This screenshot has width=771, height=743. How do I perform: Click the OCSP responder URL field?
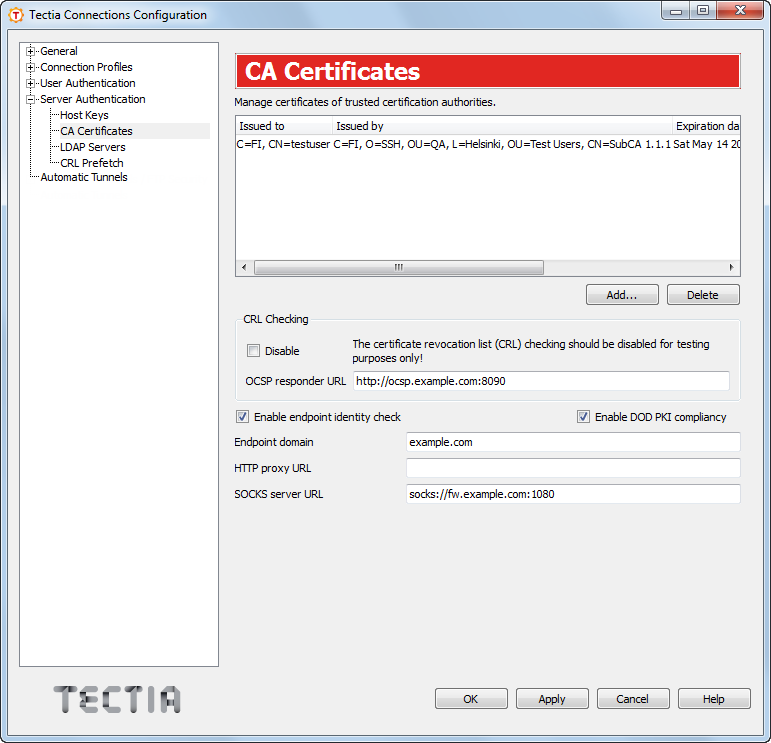(x=541, y=381)
